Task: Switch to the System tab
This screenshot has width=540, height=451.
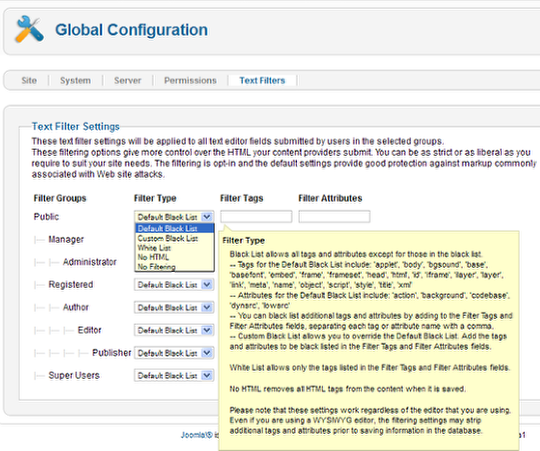Action: (x=75, y=81)
